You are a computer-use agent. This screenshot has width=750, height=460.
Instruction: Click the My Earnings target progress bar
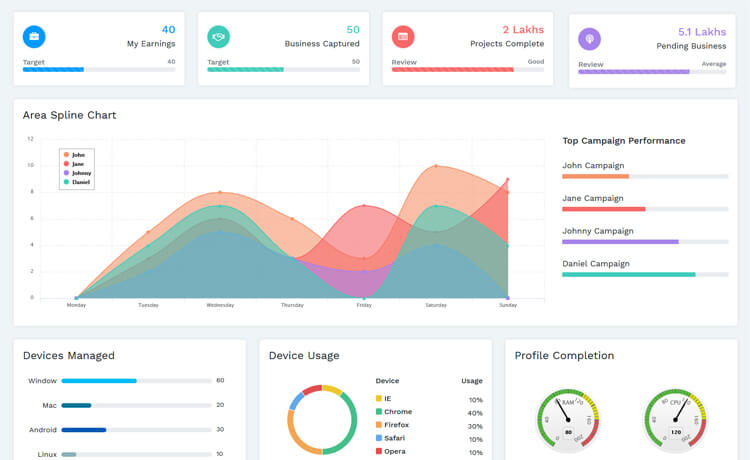point(99,70)
